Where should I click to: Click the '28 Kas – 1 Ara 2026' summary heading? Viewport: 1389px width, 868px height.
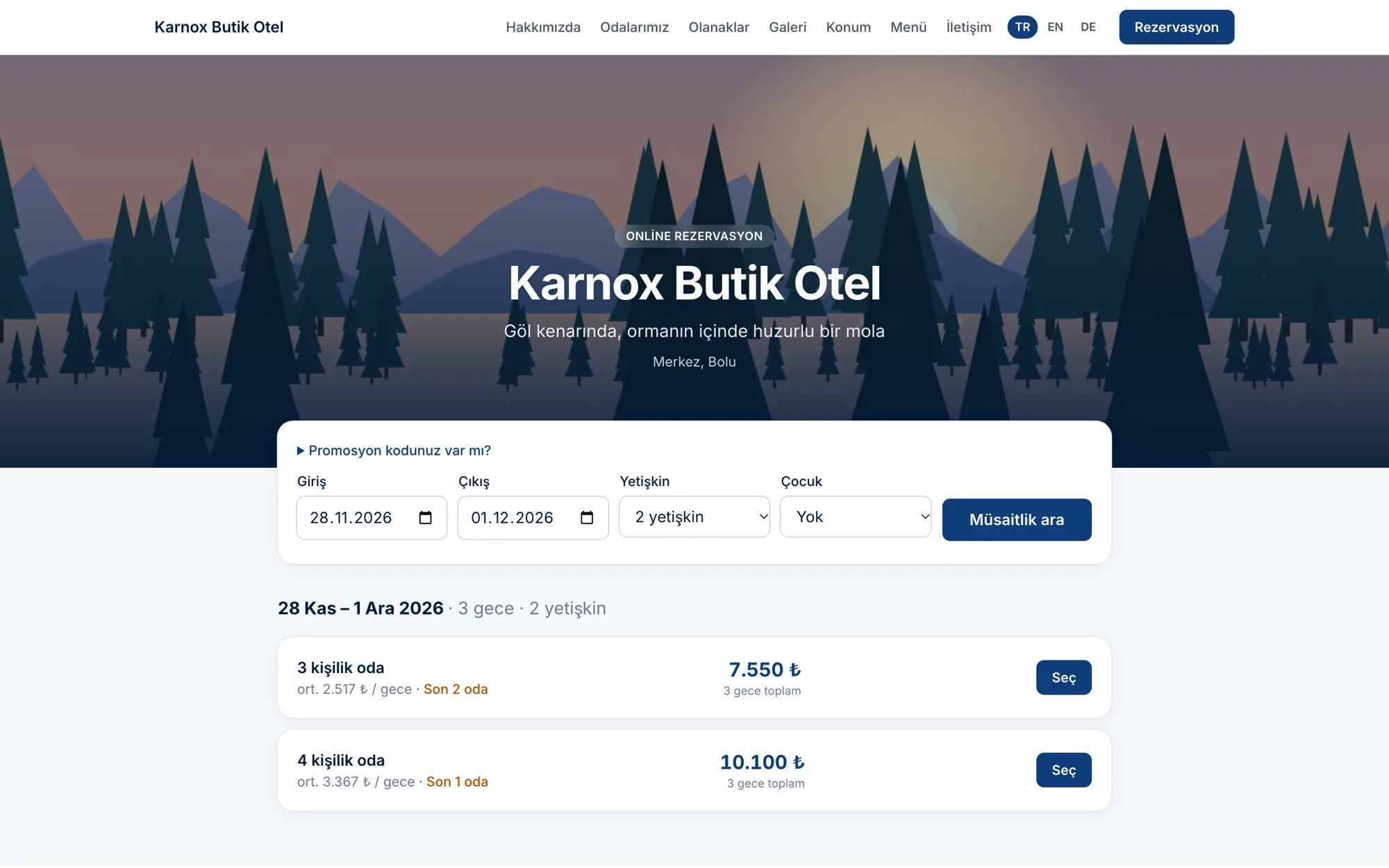[360, 608]
